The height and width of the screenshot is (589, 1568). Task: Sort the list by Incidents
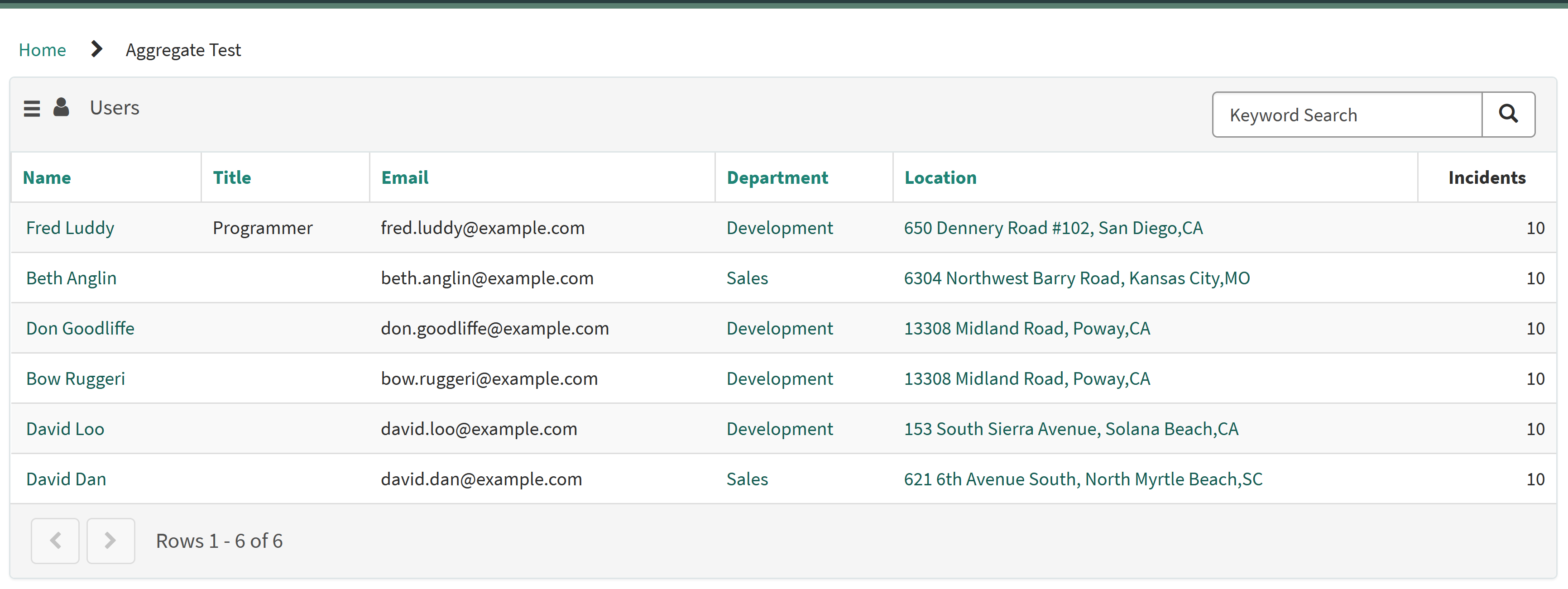point(1486,177)
